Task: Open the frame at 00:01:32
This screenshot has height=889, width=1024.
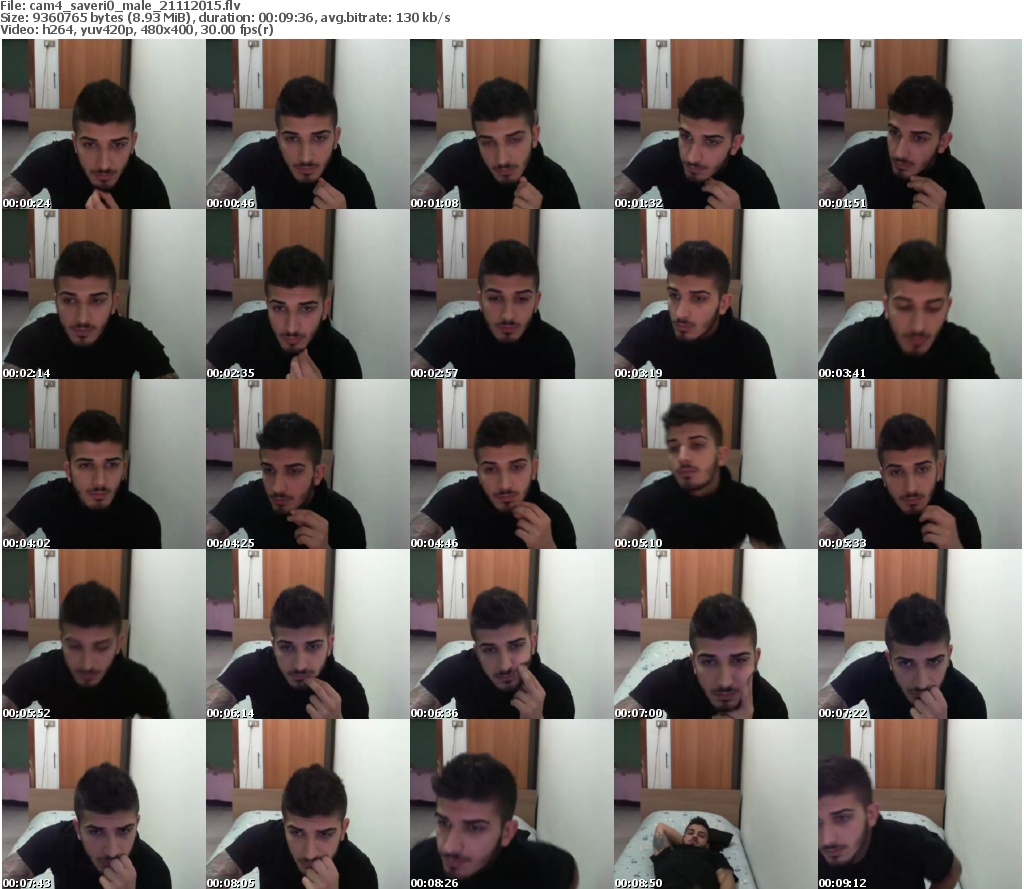Action: tap(715, 124)
